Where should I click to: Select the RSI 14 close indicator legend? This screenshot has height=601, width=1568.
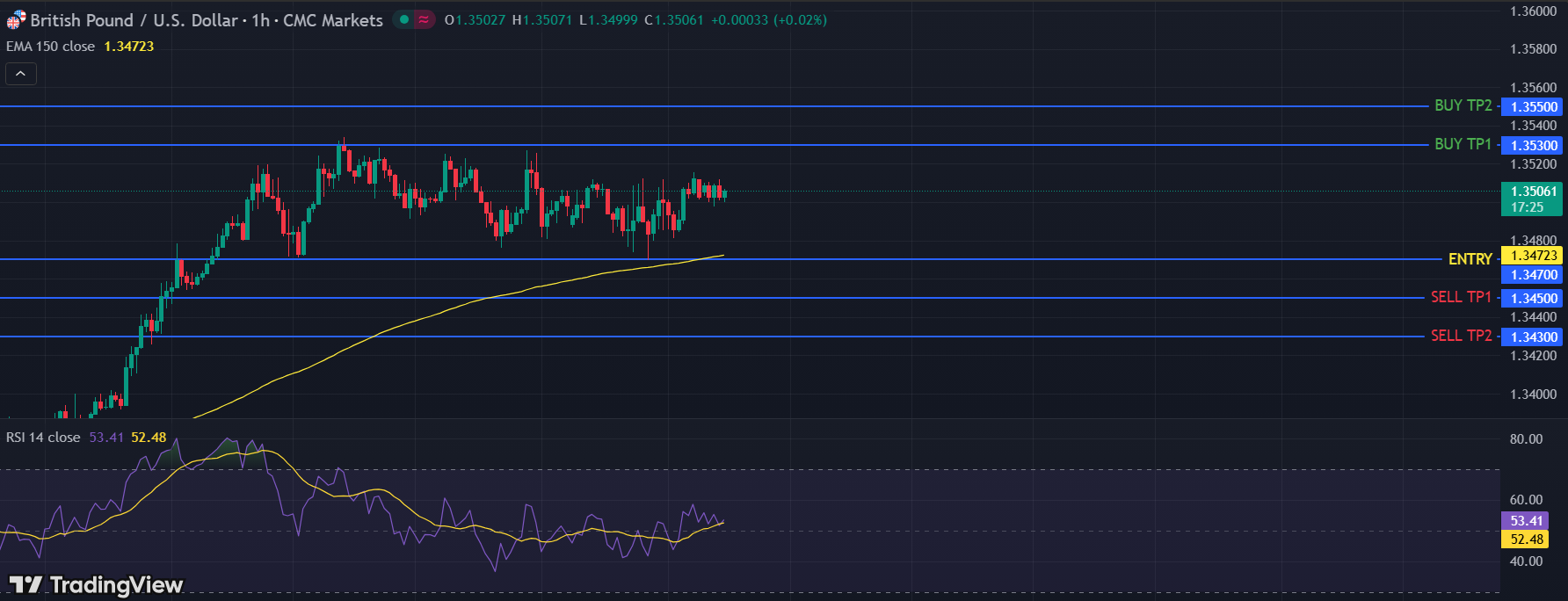[x=43, y=438]
